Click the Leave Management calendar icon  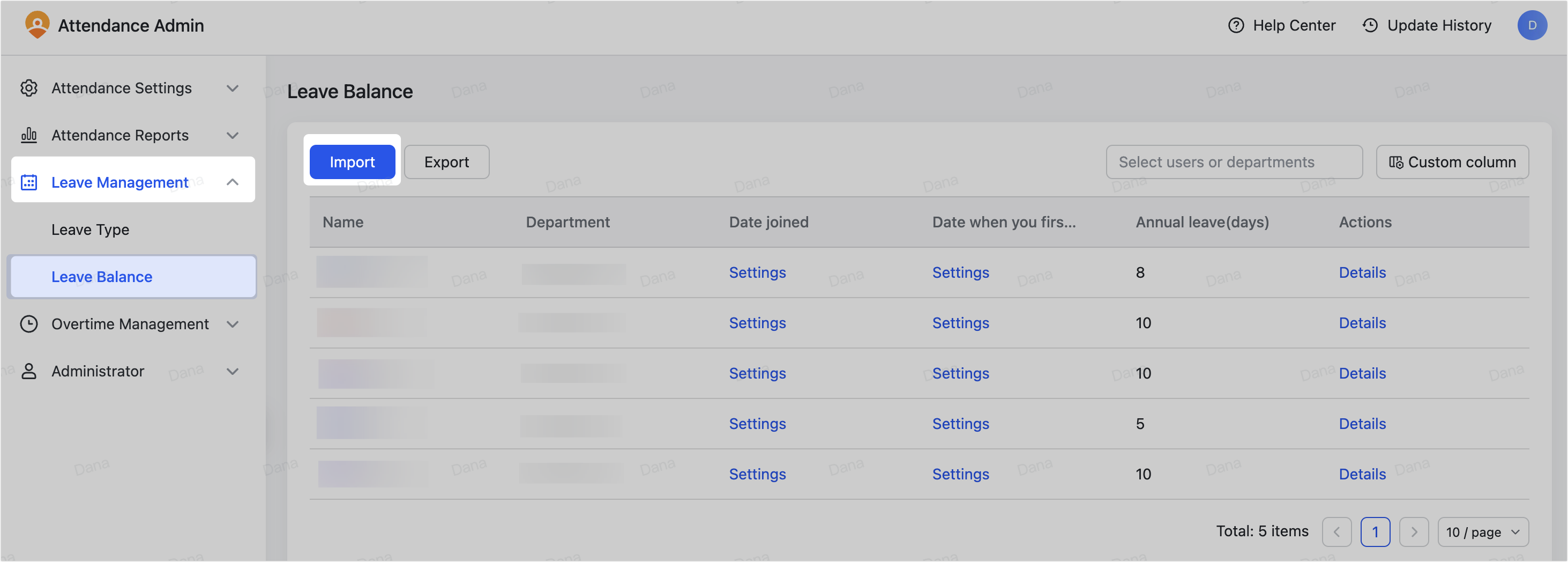tap(28, 183)
